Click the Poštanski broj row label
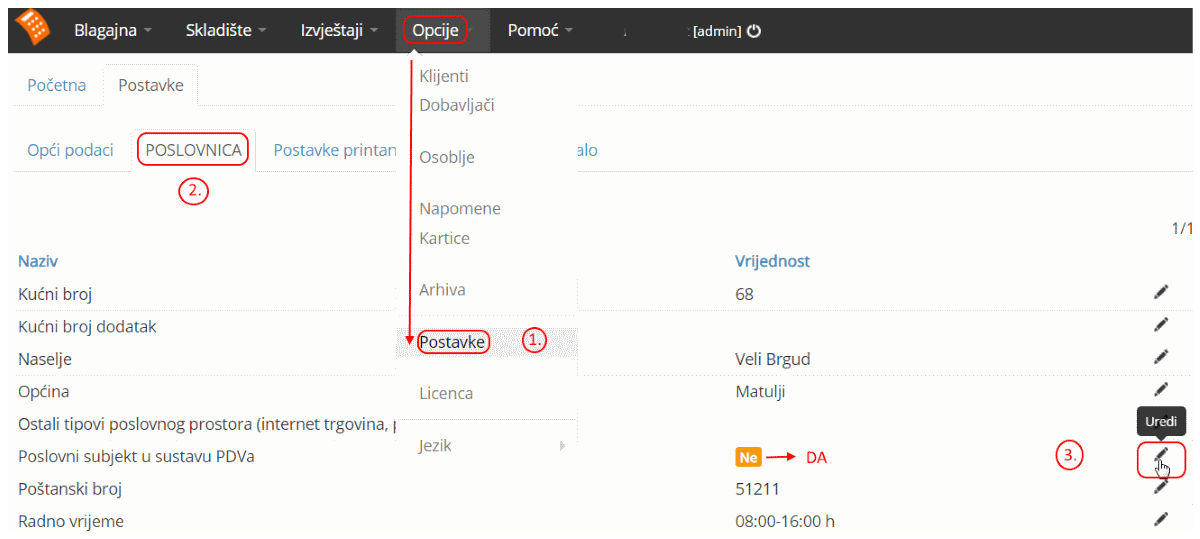The image size is (1200, 539). tap(70, 489)
